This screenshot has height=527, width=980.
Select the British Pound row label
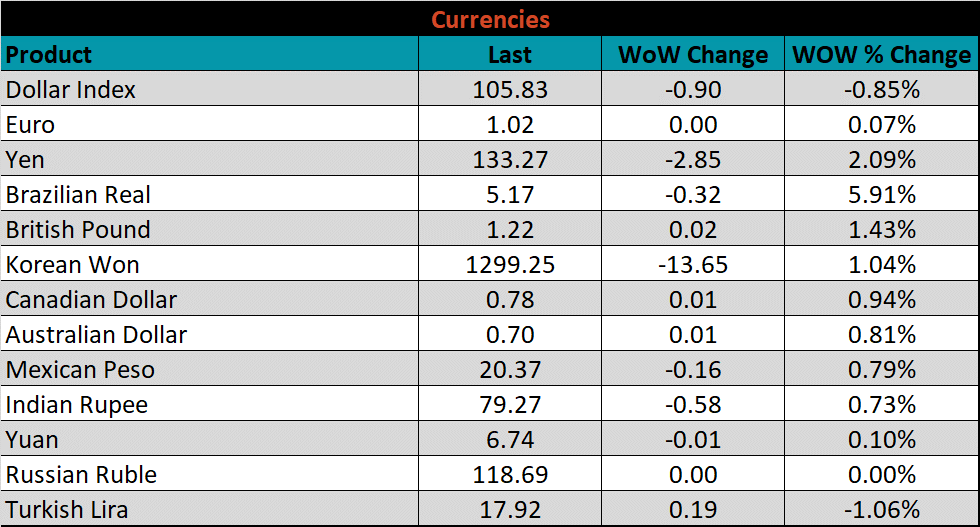78,230
